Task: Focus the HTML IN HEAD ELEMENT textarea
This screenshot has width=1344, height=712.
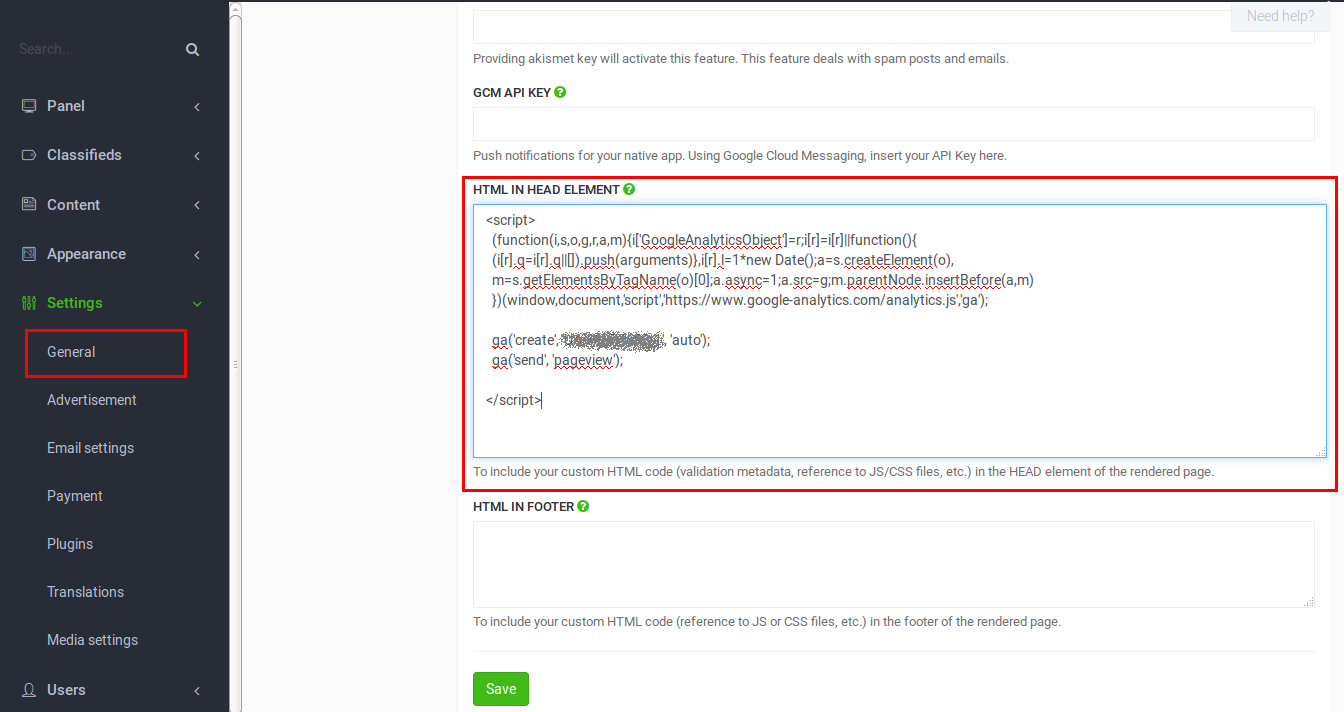Action: [x=900, y=331]
